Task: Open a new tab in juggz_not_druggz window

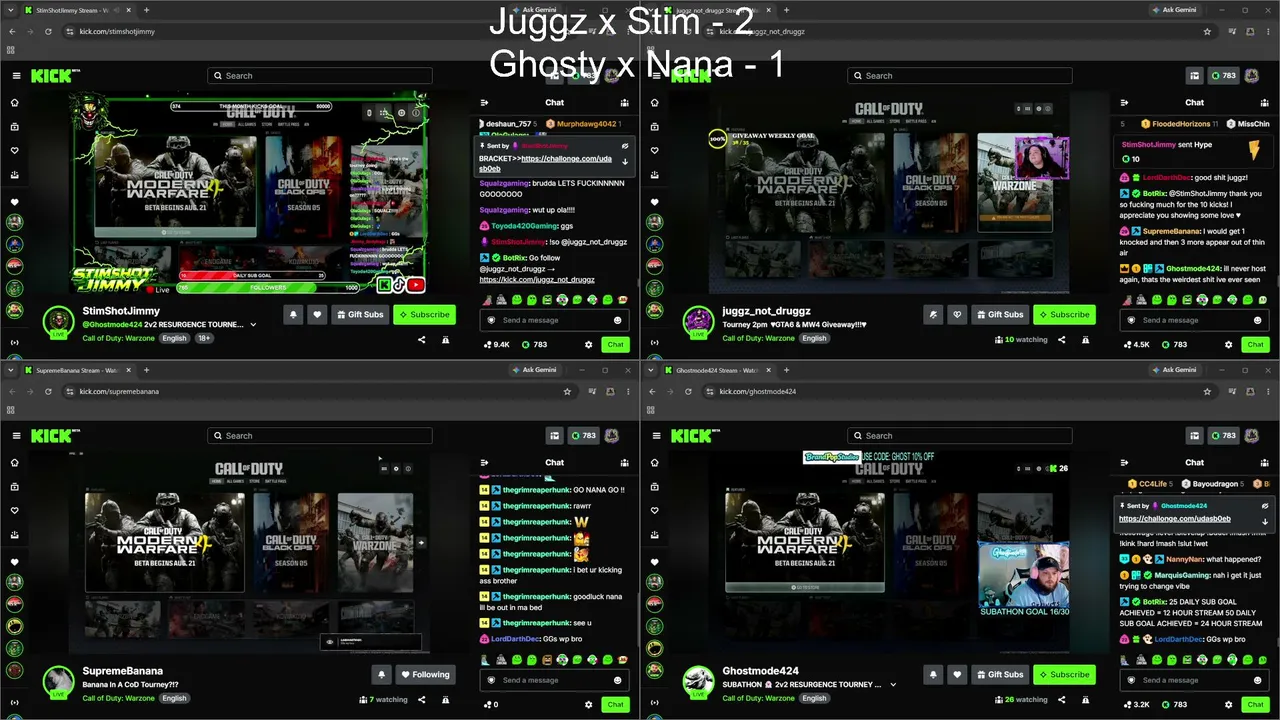Action: click(786, 10)
